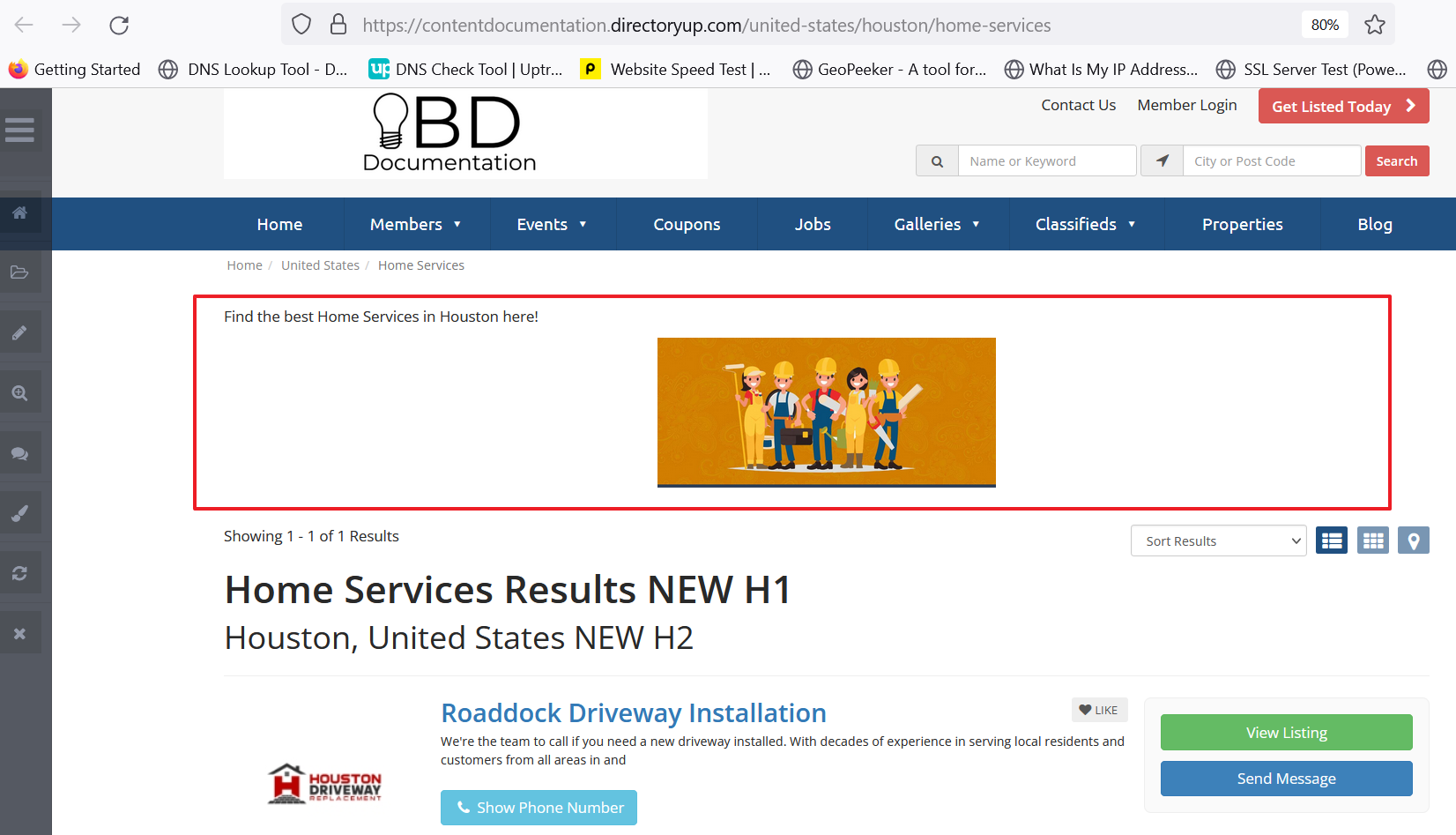1456x835 pixels.
Task: Expand the Members menu dropdown
Action: tap(416, 224)
